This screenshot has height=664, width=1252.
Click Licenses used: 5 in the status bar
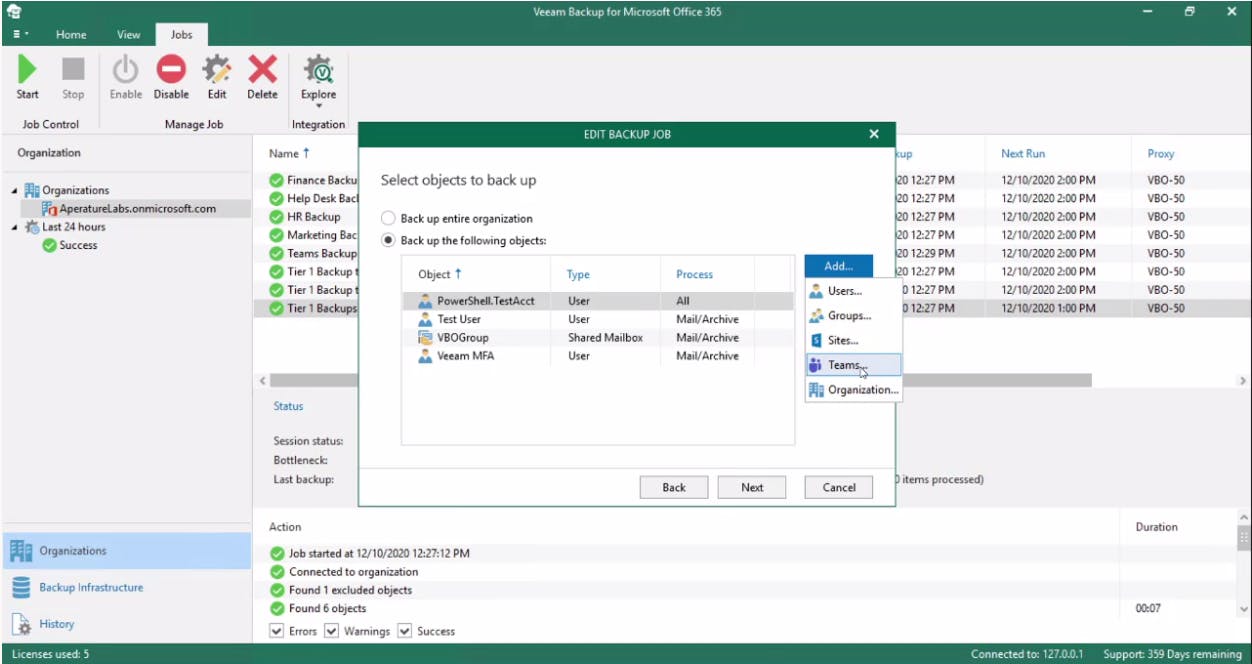(50, 654)
